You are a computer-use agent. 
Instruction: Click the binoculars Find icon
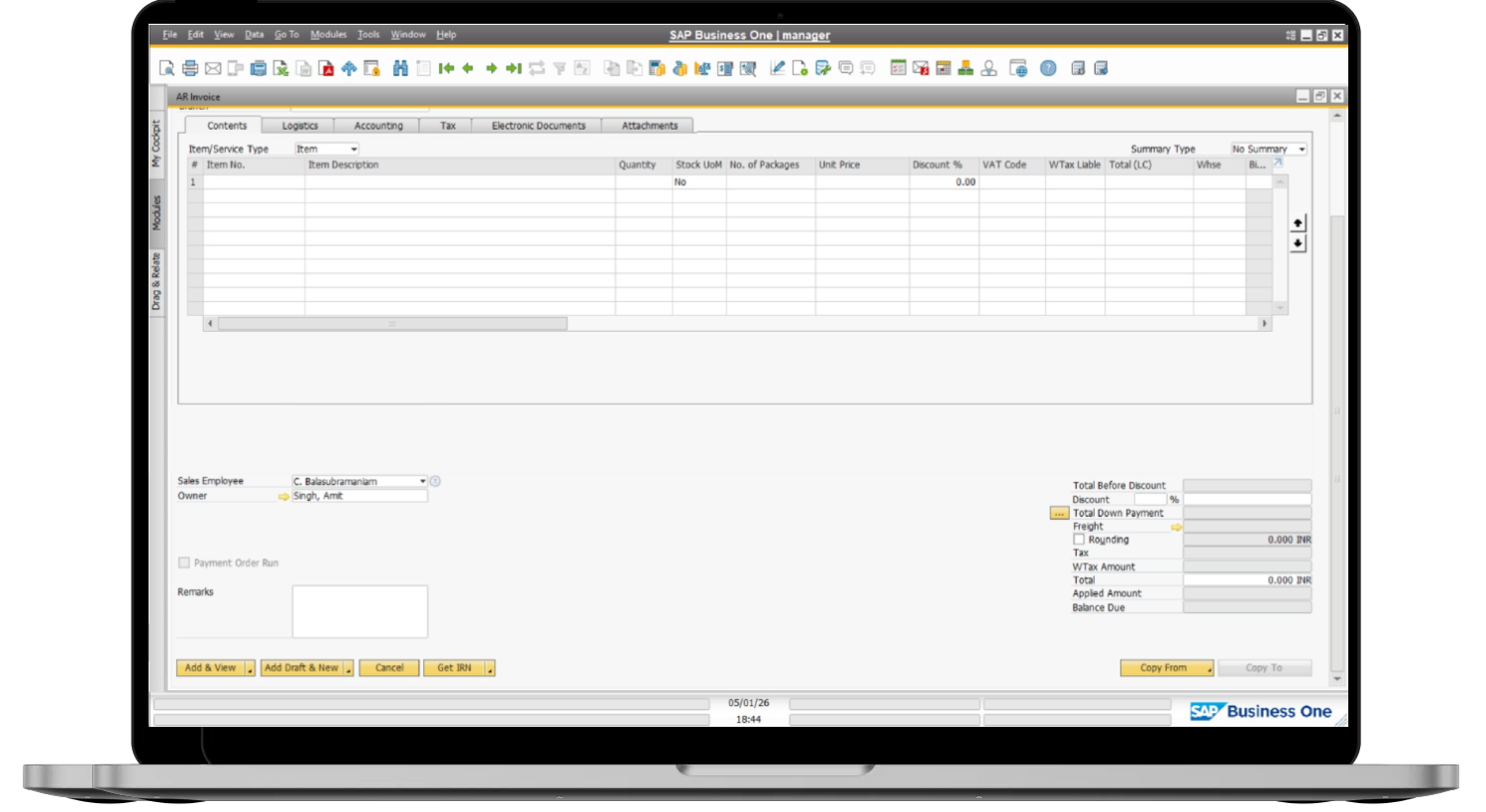tap(400, 68)
